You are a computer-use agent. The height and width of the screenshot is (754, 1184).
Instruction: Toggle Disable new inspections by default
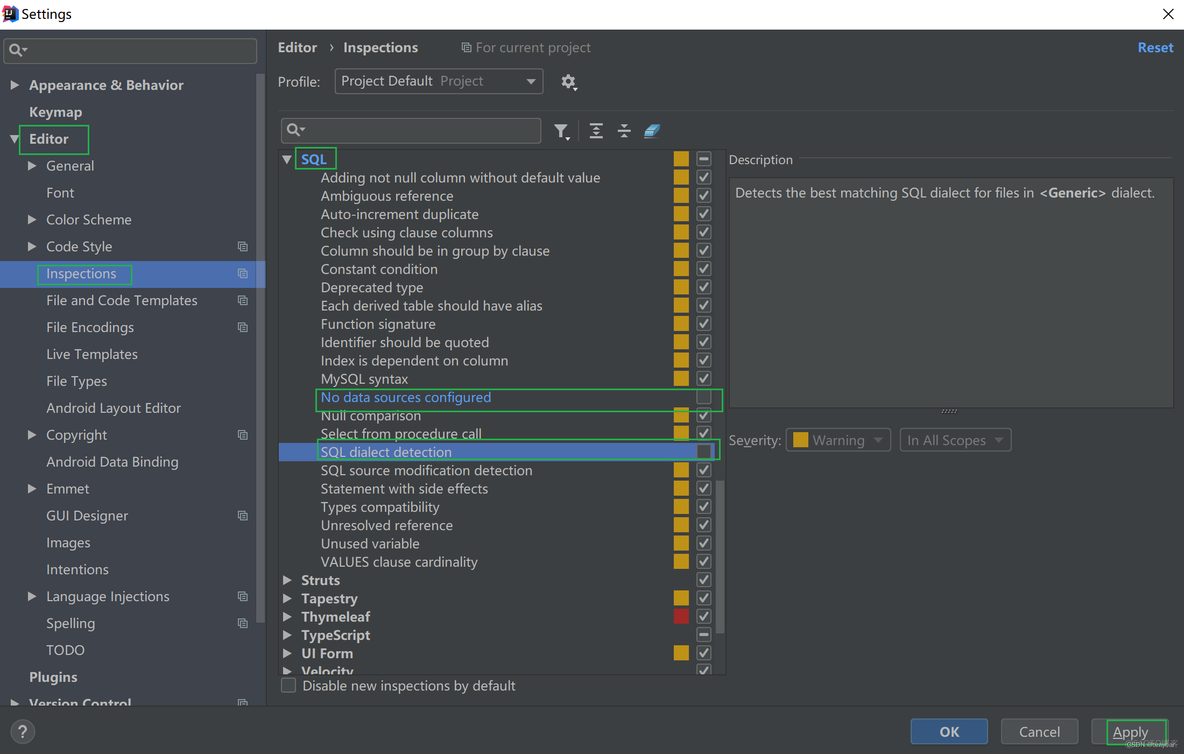(288, 686)
